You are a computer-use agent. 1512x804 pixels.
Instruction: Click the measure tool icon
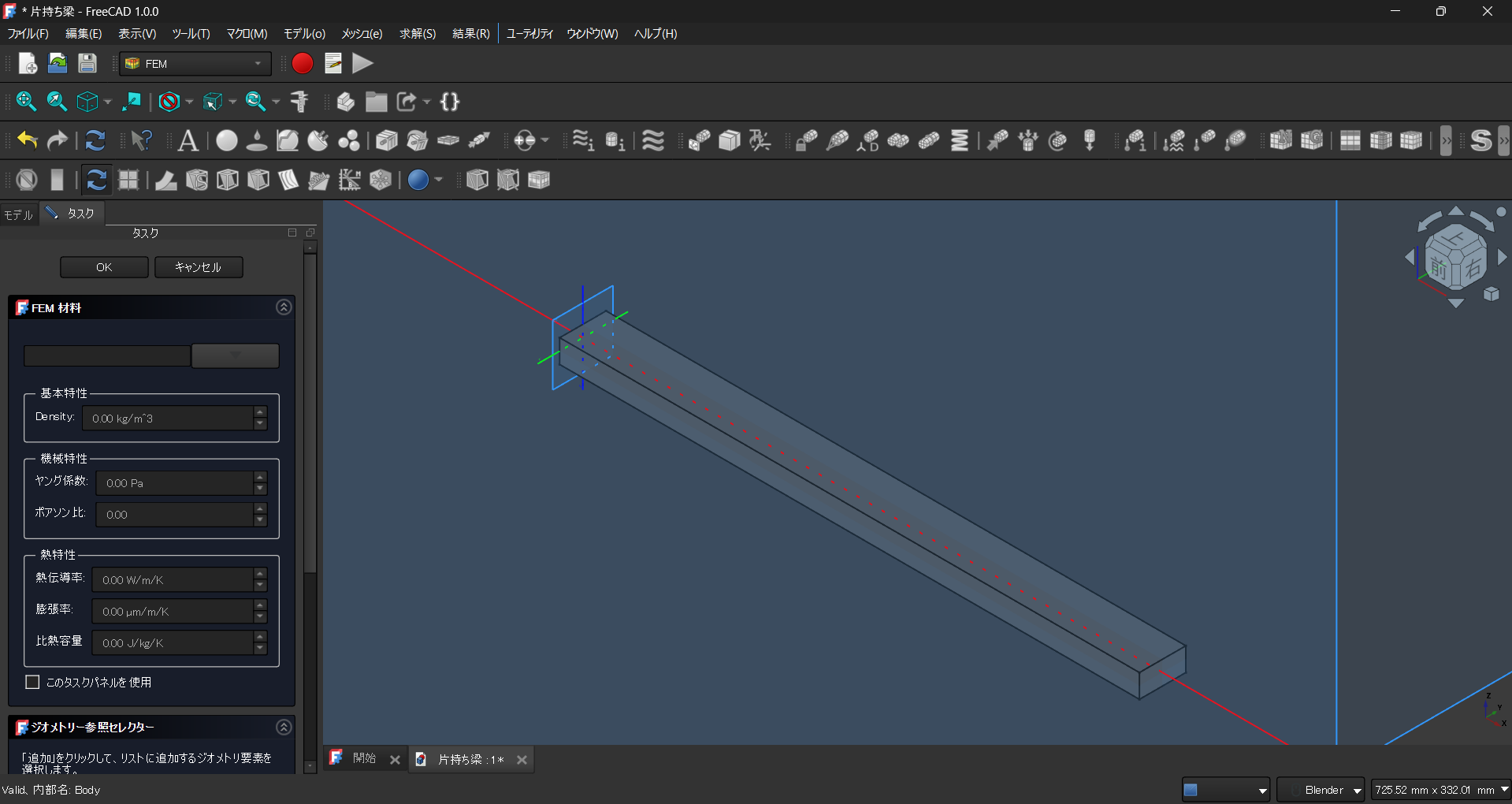(x=299, y=102)
